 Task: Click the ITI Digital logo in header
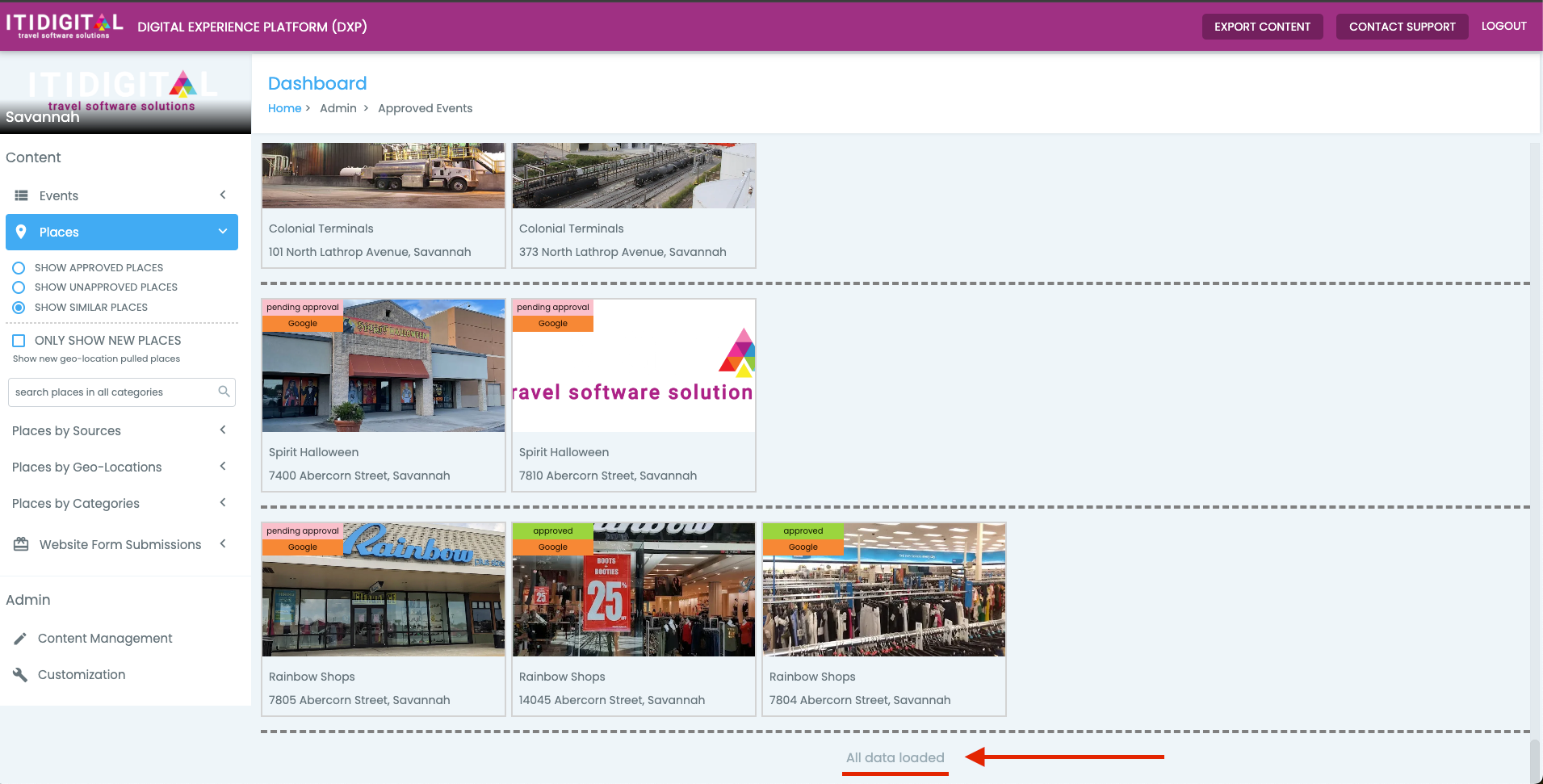click(65, 25)
